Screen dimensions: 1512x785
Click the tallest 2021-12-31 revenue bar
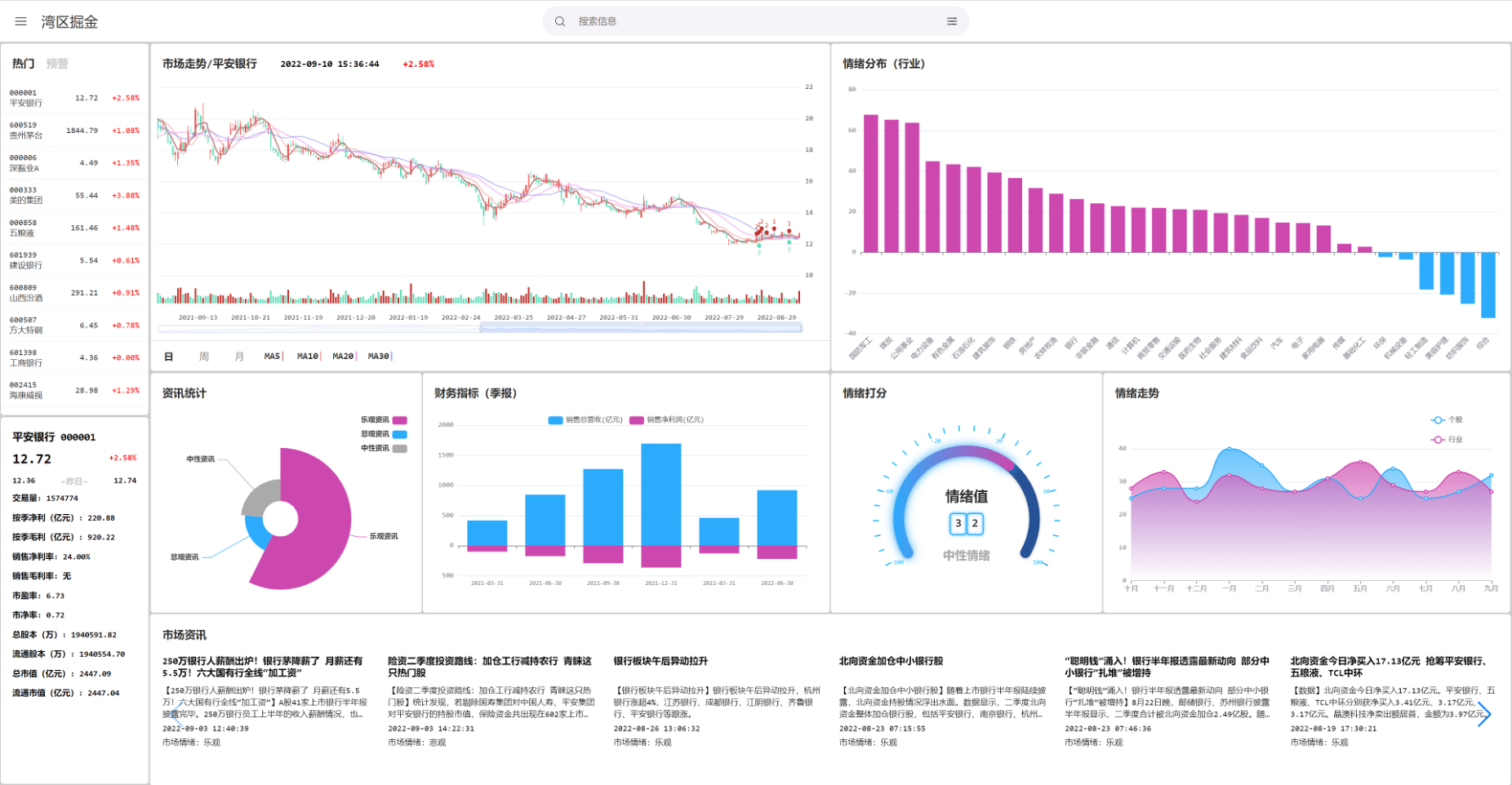point(661,495)
